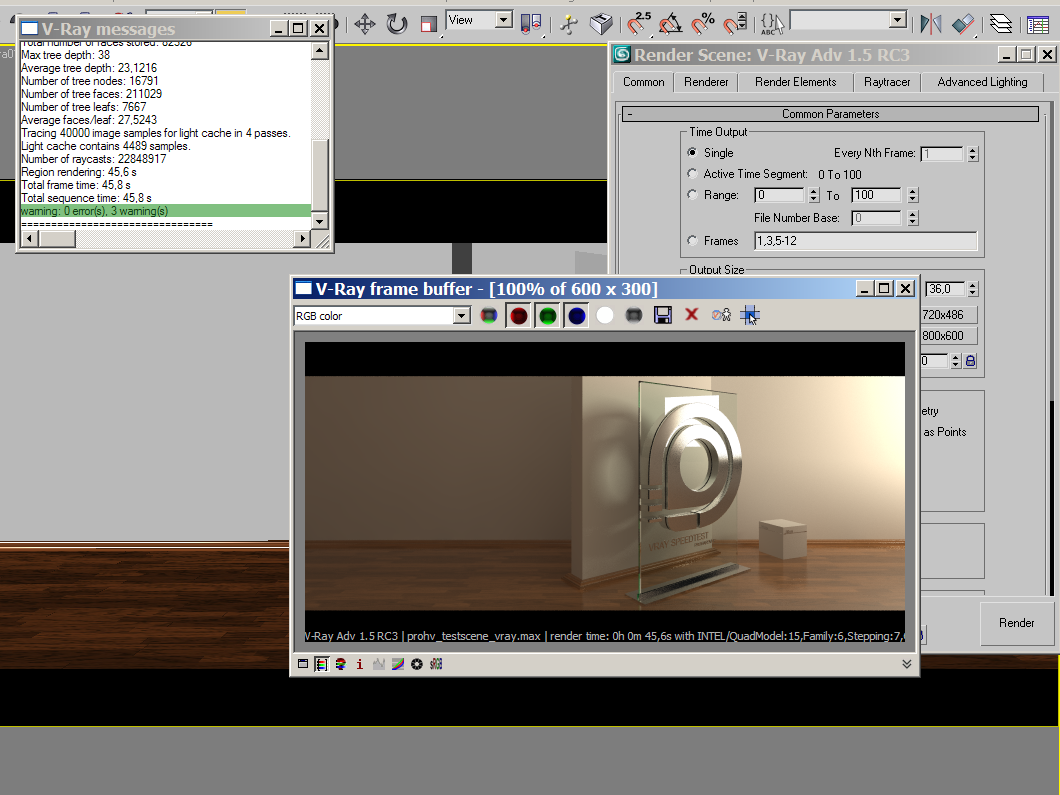The height and width of the screenshot is (795, 1060).
Task: Switch to the Common tab
Action: tap(644, 82)
